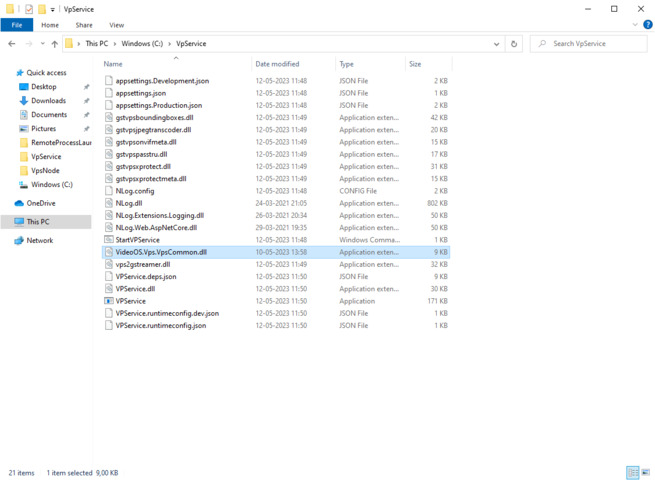Open the Share ribbon tab
Screen dimensions: 655x480
84,25
